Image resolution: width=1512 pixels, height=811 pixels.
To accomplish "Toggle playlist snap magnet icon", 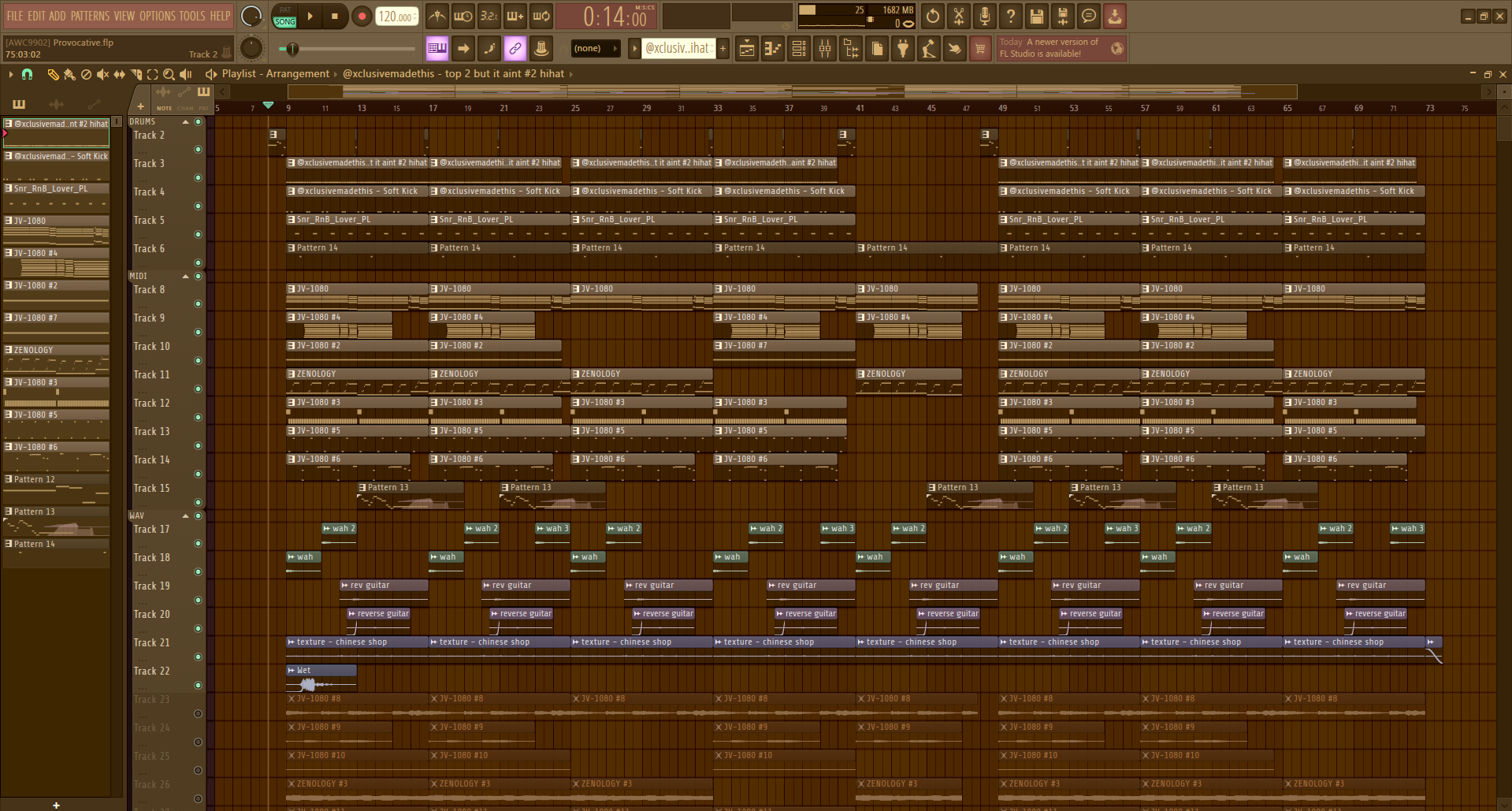I will [27, 74].
